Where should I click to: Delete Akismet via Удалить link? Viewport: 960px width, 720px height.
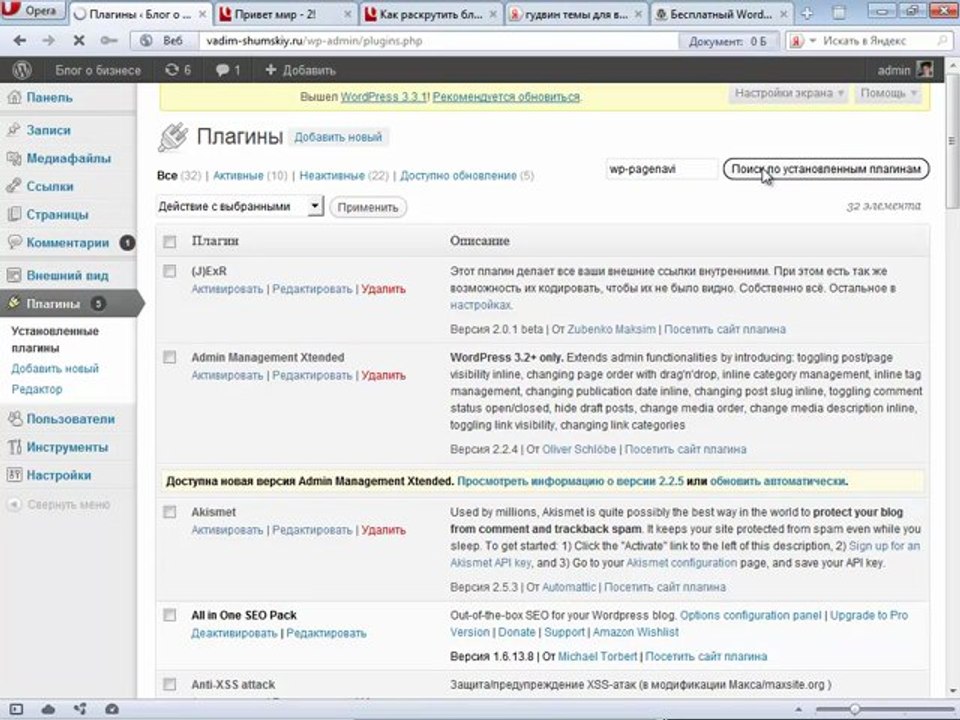pyautogui.click(x=383, y=530)
